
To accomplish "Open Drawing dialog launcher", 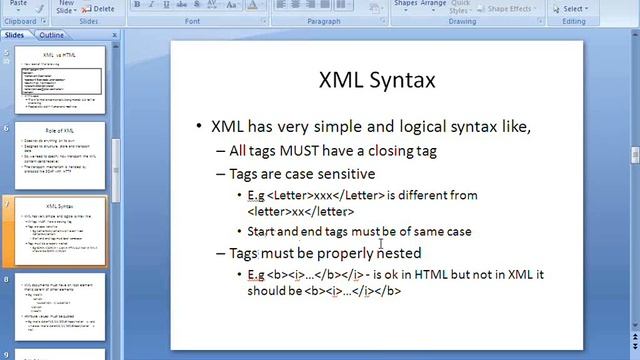I will coord(540,21).
